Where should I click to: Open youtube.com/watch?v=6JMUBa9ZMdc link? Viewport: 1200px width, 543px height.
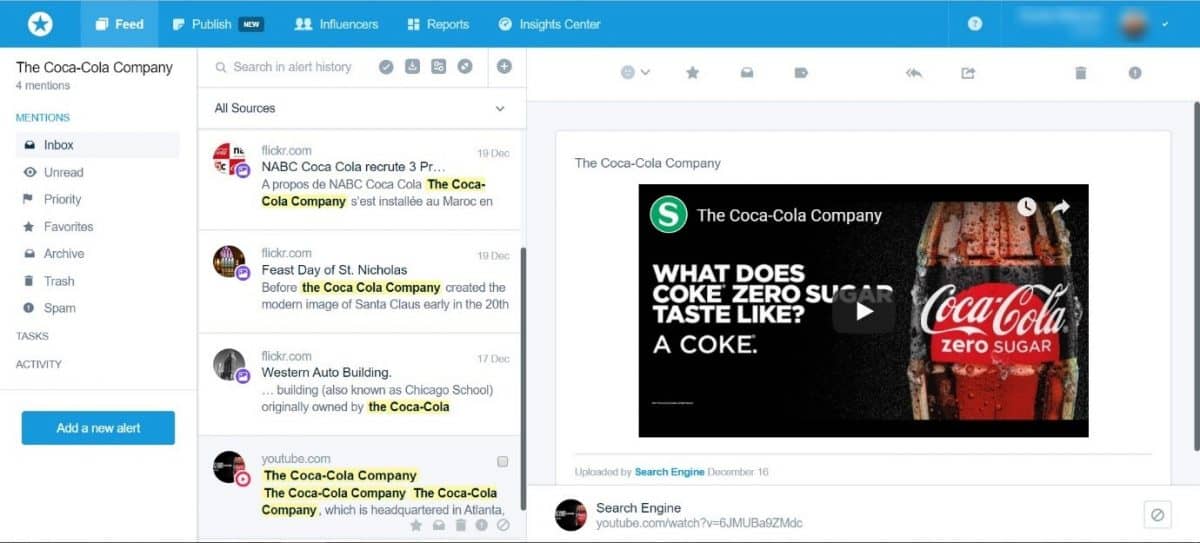[699, 523]
